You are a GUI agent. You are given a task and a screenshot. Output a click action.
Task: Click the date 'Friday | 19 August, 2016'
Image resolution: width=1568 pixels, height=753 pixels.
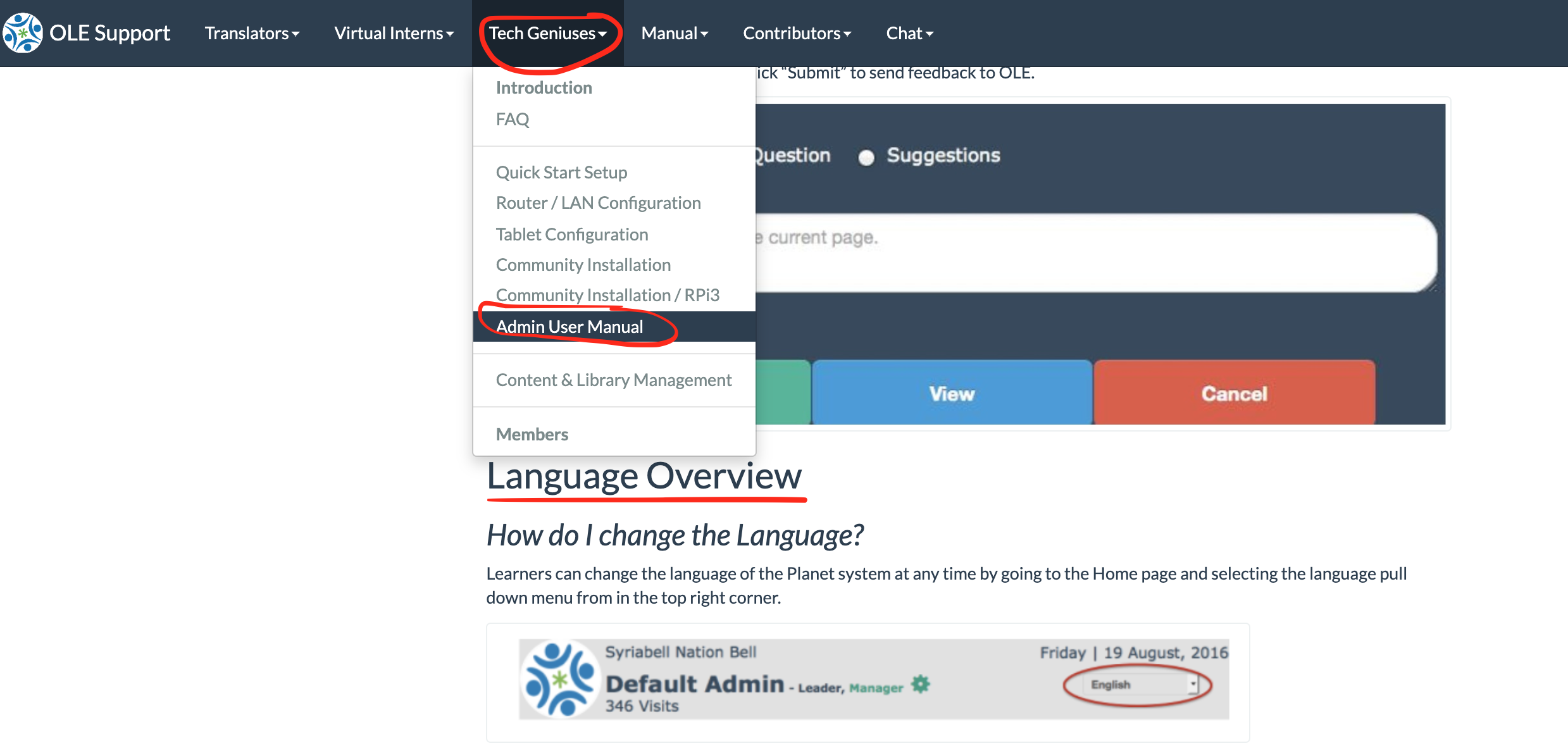(1134, 652)
